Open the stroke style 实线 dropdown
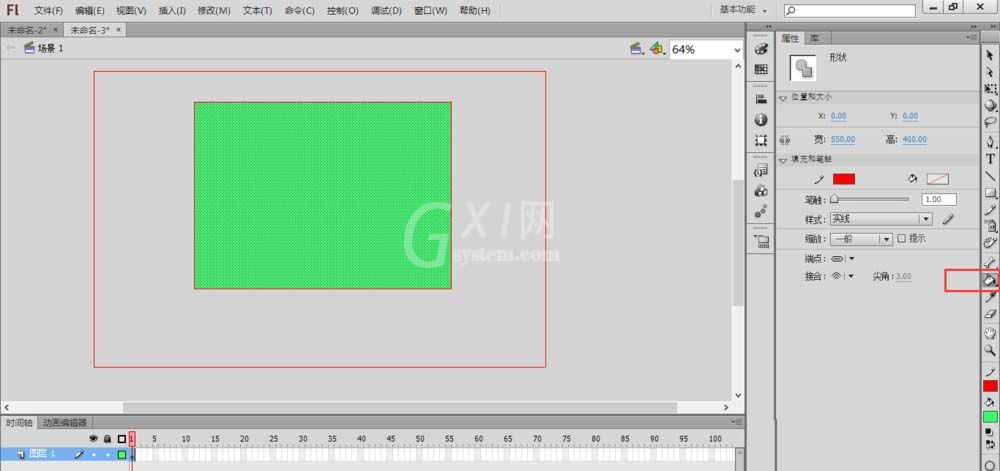The image size is (1000, 471). tap(881, 219)
